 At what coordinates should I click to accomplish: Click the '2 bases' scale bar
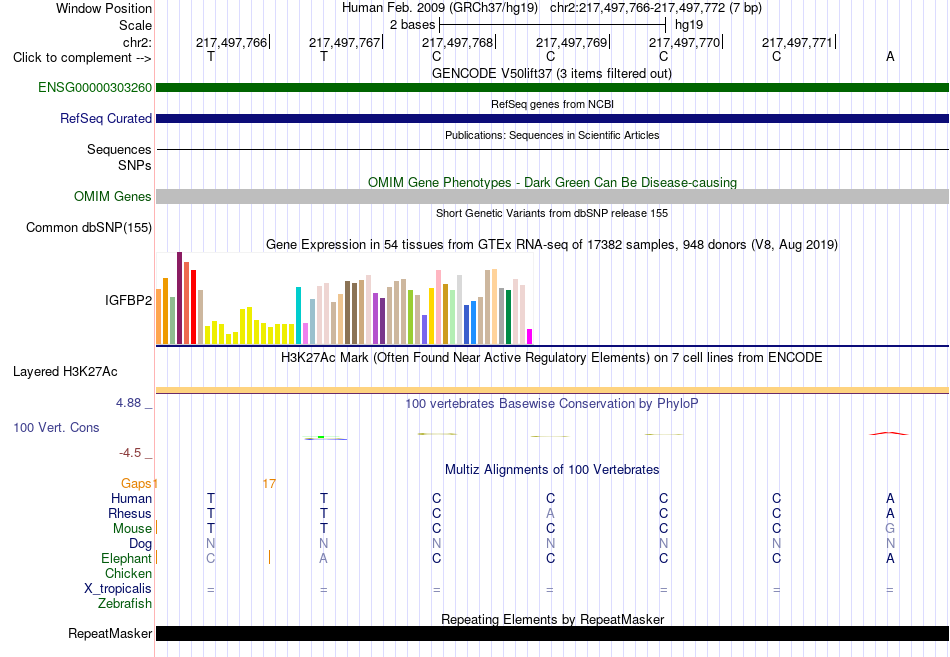pos(552,25)
